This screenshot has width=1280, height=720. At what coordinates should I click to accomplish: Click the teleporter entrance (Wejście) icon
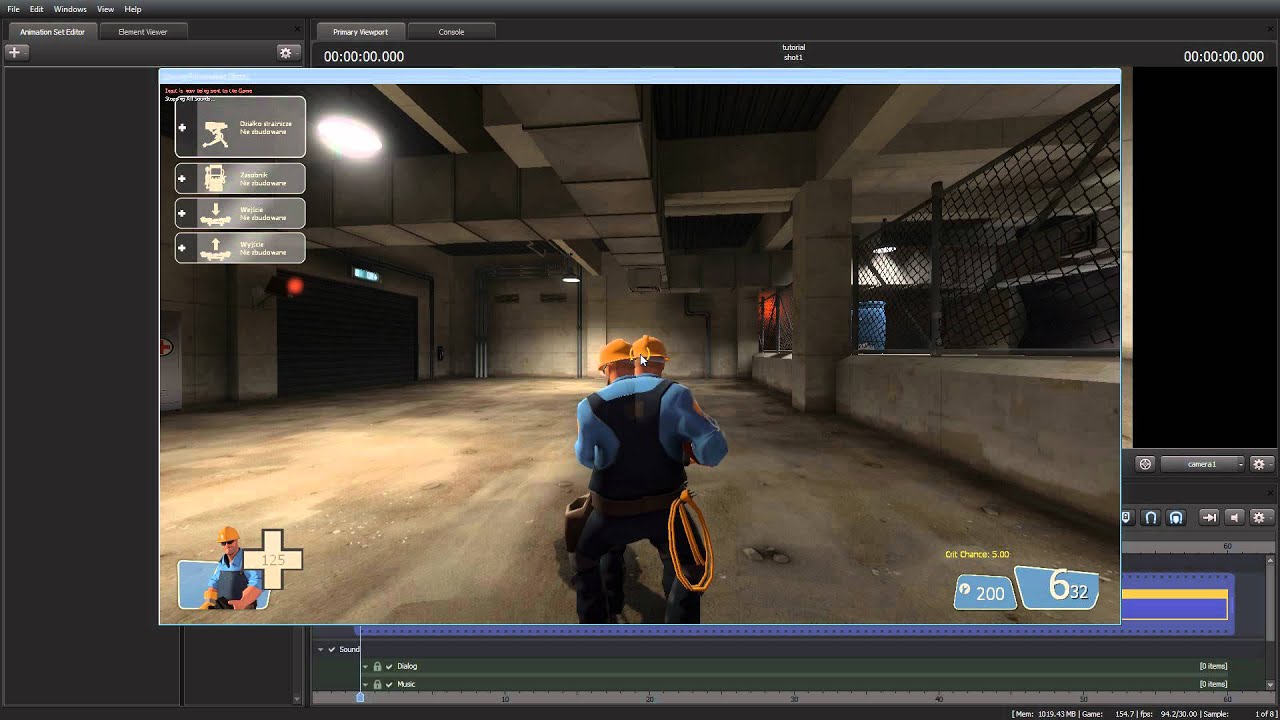[214, 214]
